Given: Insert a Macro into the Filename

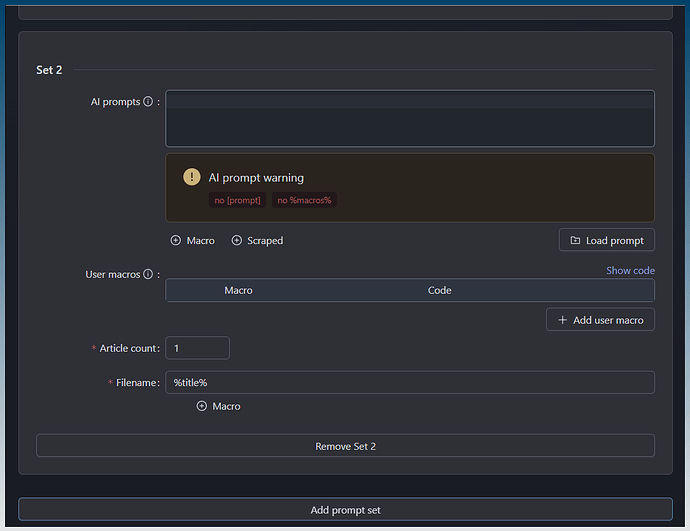Looking at the screenshot, I should coord(219,406).
